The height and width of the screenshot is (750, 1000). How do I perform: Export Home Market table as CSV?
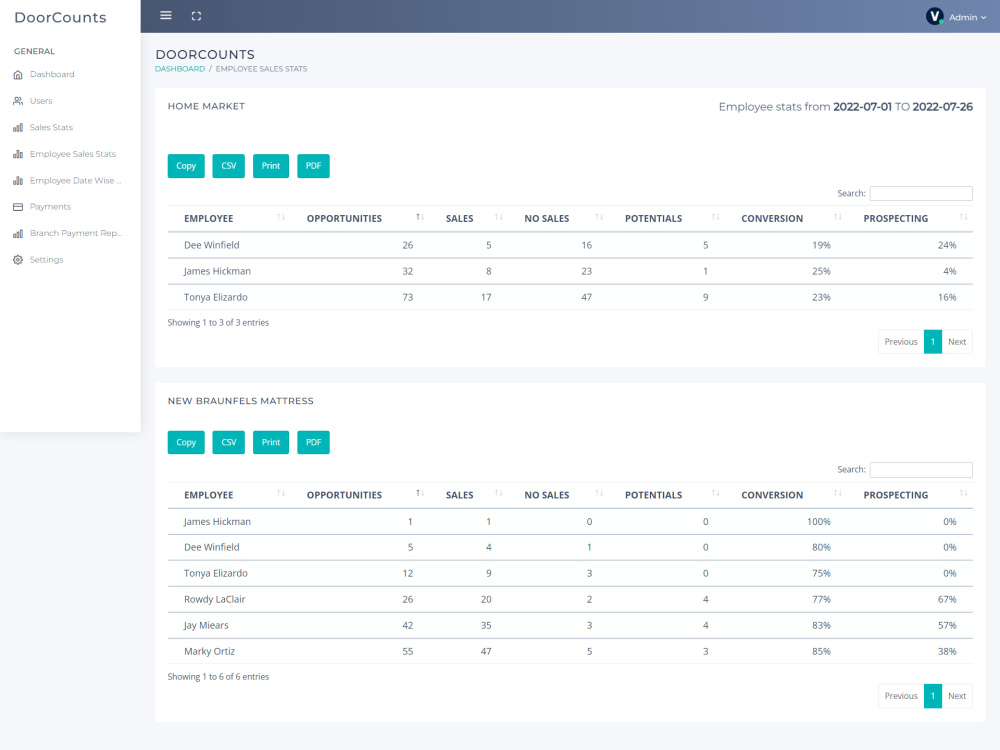tap(228, 166)
